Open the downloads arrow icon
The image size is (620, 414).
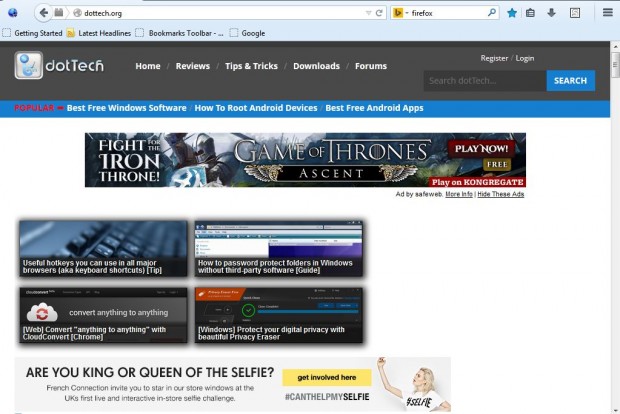tap(551, 13)
